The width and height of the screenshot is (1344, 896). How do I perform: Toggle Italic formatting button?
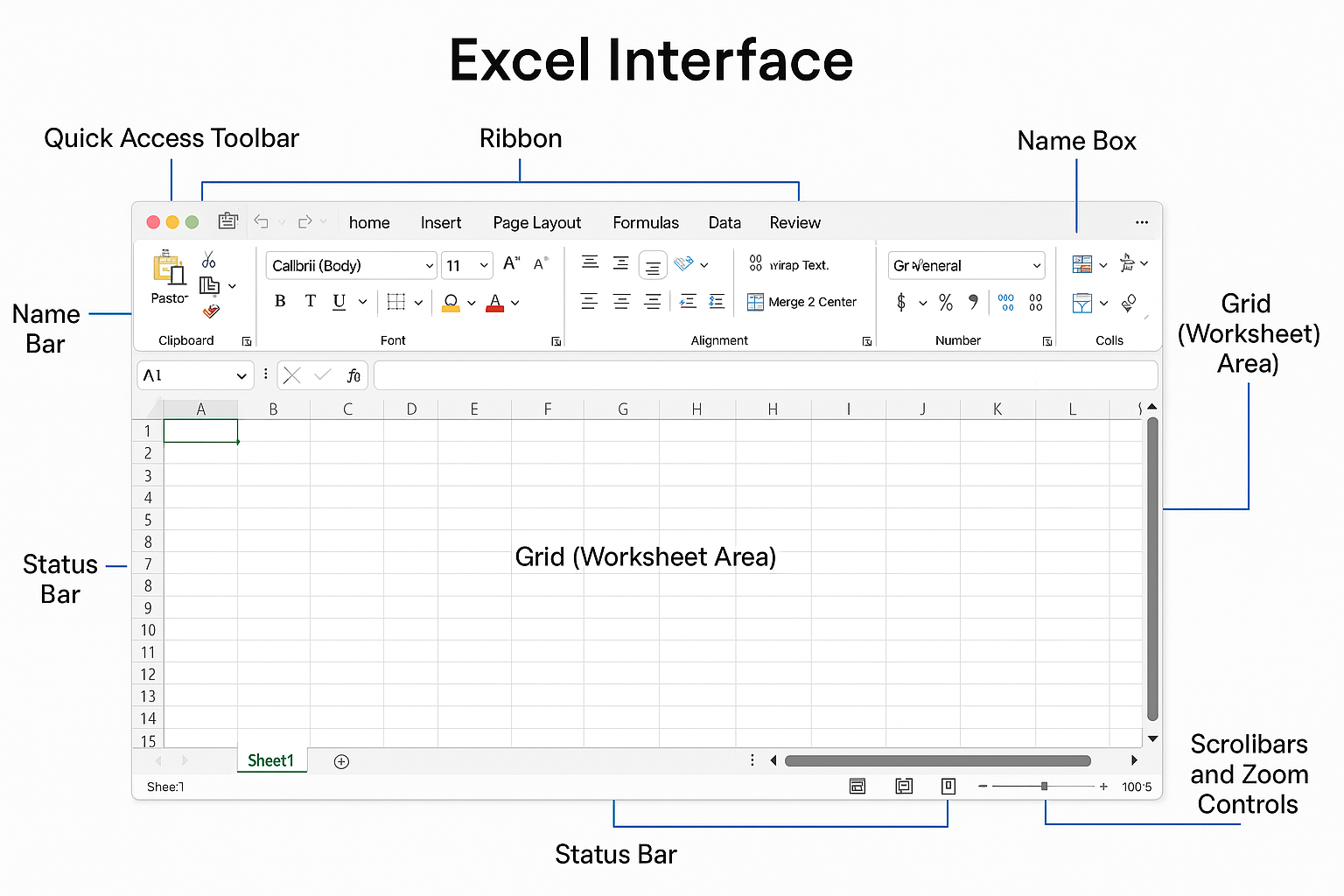(x=310, y=302)
